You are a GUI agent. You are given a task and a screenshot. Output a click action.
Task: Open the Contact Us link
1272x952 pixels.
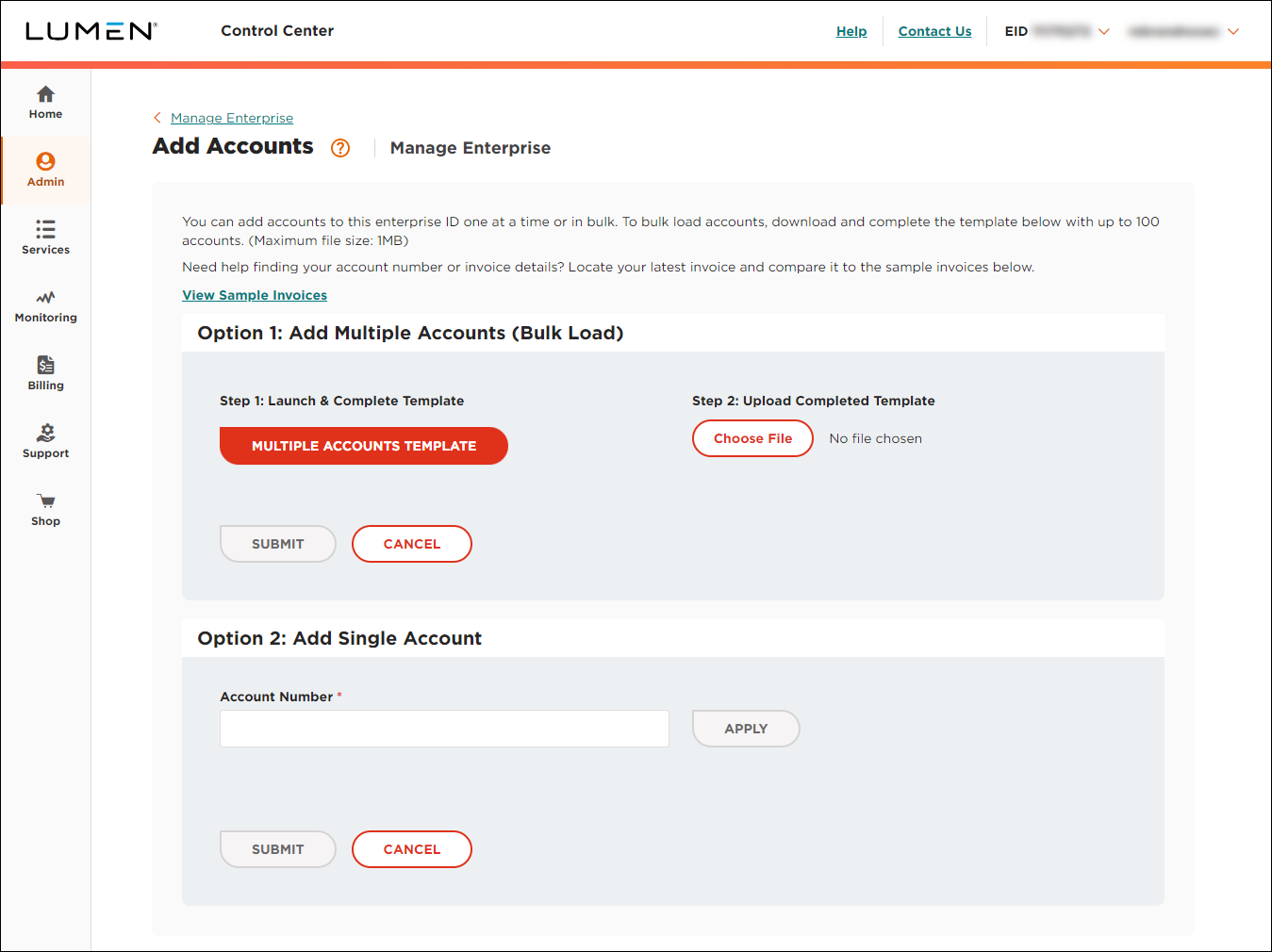click(x=934, y=31)
